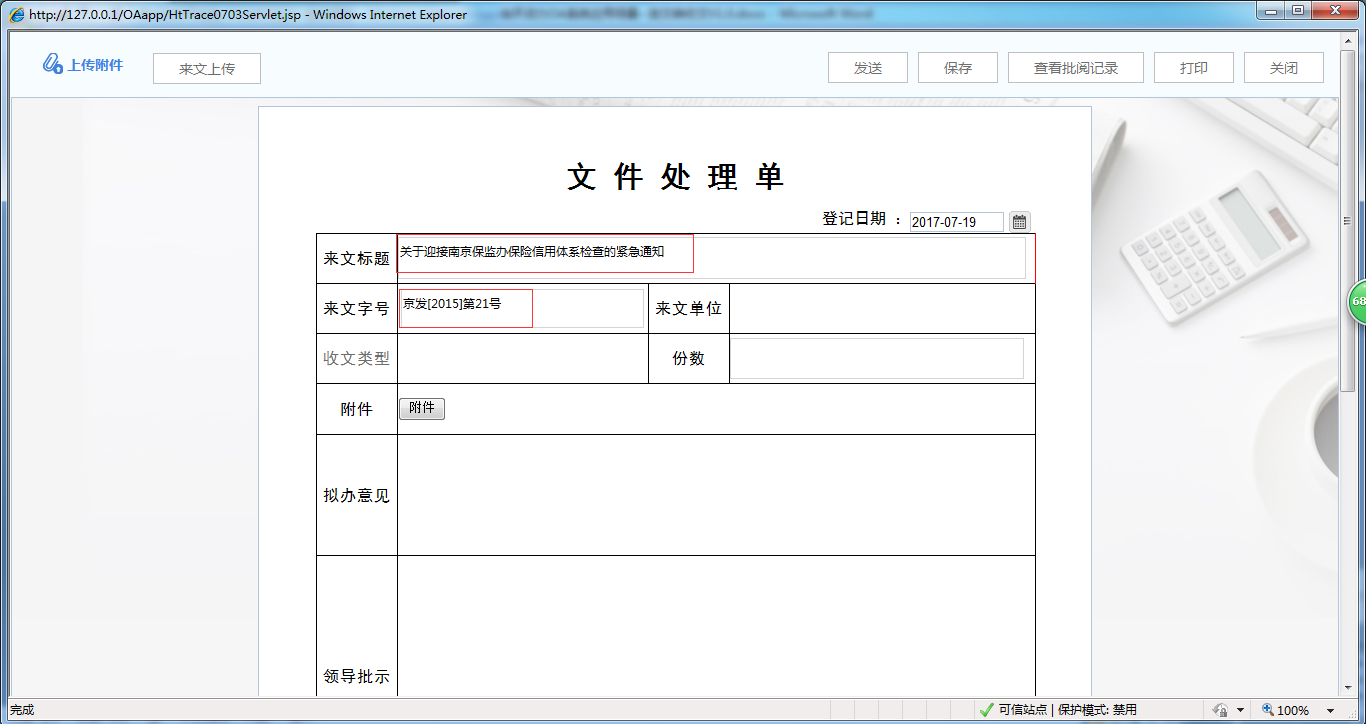Open the calendar icon beside 登记日期
The width and height of the screenshot is (1366, 724).
pos(1019,221)
